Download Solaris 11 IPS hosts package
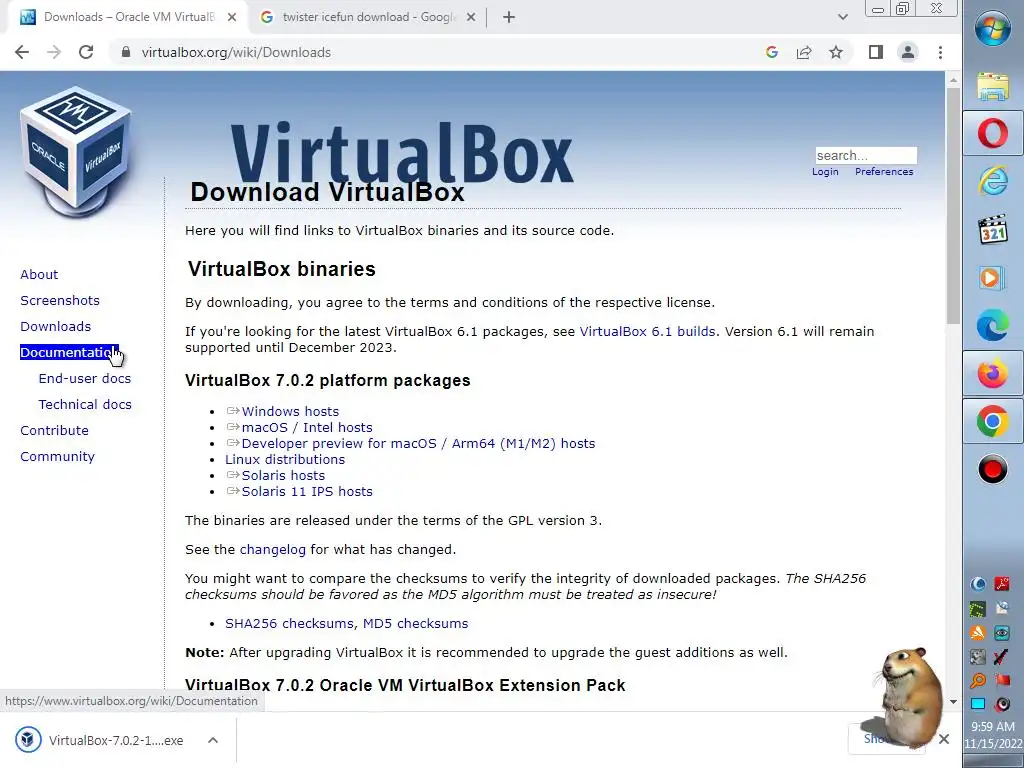The image size is (1024, 768). coord(307,491)
